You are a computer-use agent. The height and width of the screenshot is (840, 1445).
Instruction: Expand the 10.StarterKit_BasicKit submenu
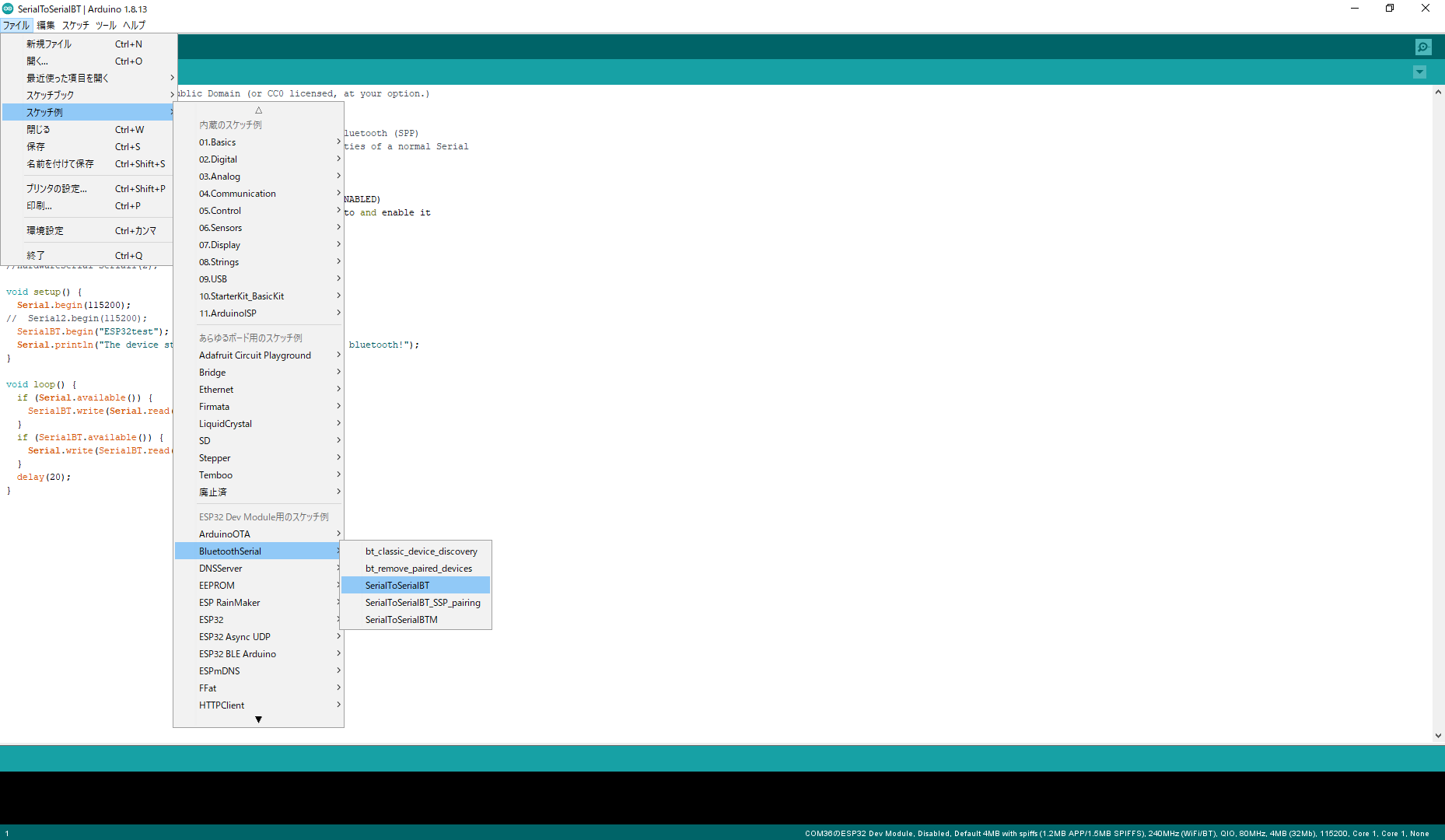coord(258,296)
